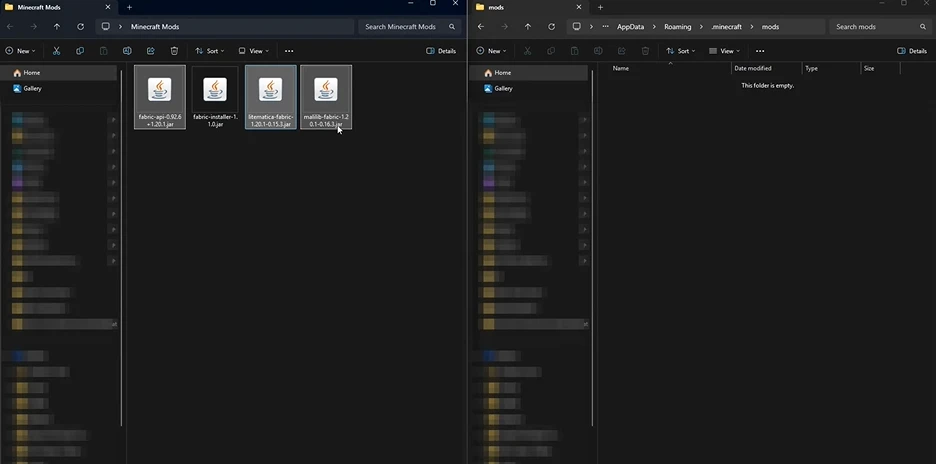Delete selected files using the trash icon
Screen dimensions: 936x464
pyautogui.click(x=174, y=50)
